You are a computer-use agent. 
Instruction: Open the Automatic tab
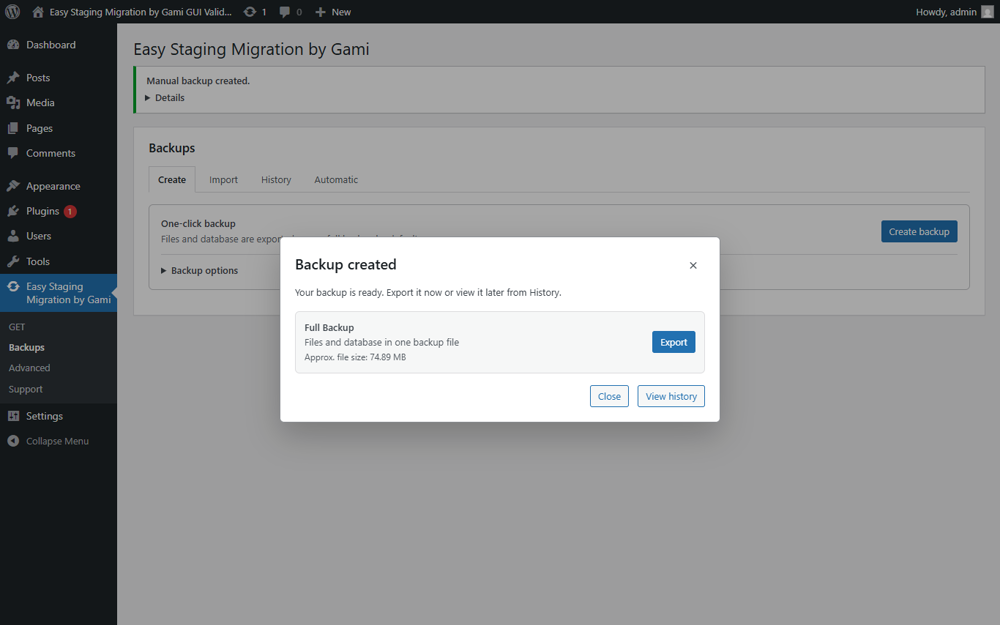pos(336,180)
